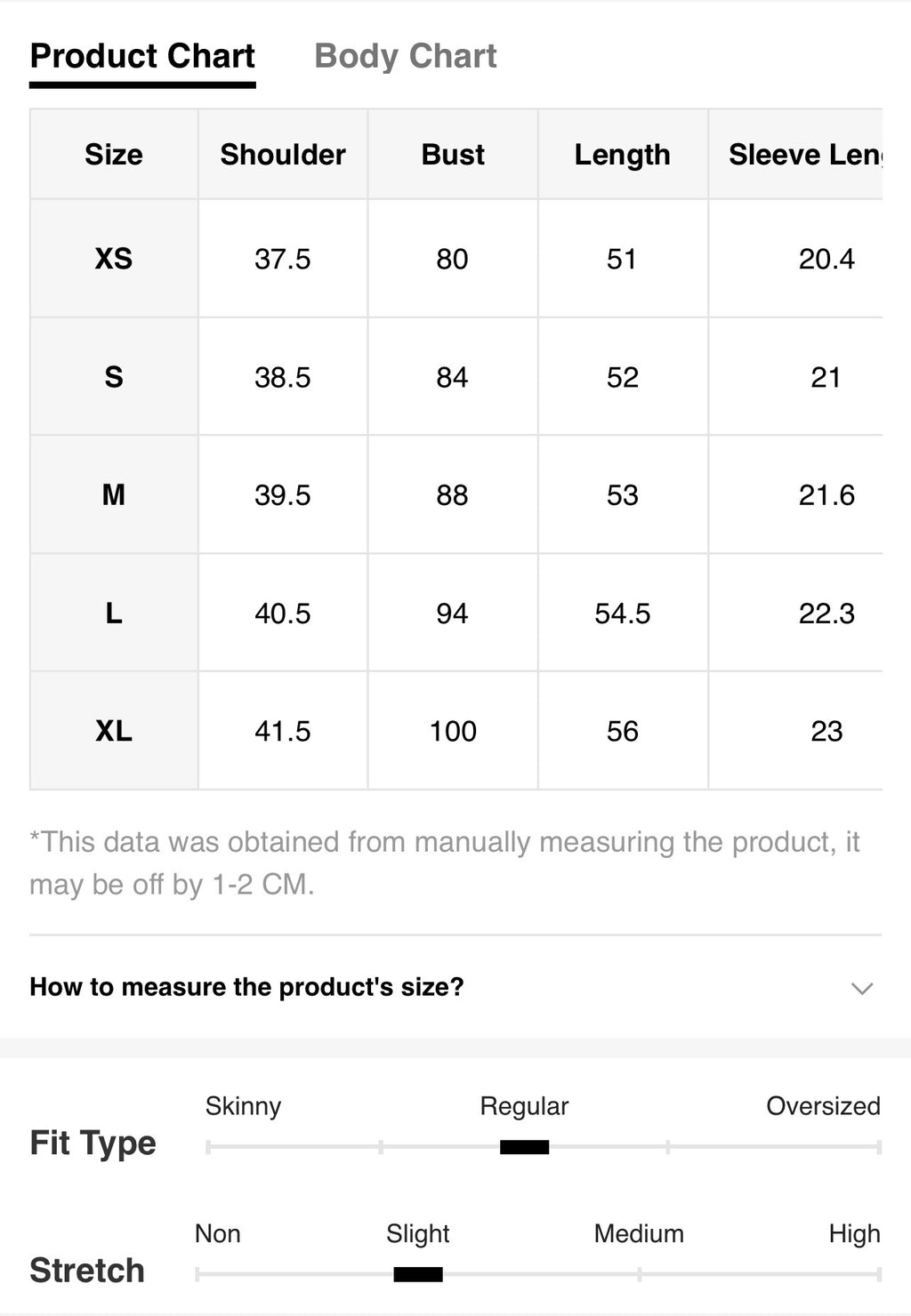This screenshot has height=1316, width=911.
Task: Click the Length column header
Action: pyautogui.click(x=623, y=155)
